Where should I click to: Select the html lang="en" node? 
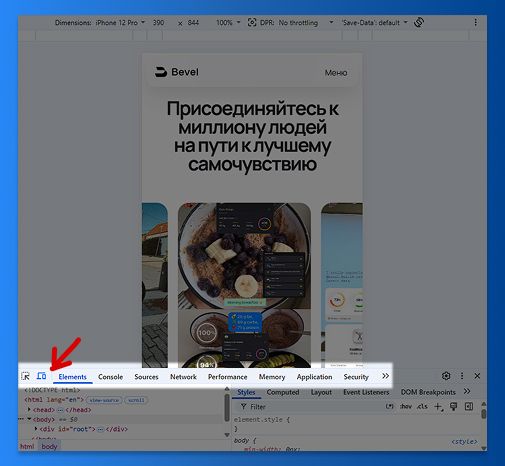(54, 399)
